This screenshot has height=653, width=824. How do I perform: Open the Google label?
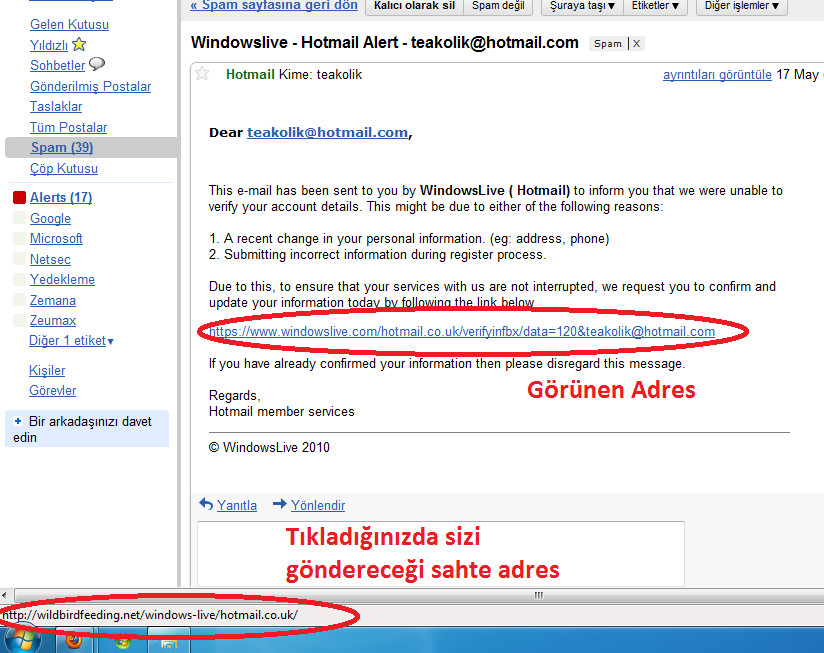[50, 218]
